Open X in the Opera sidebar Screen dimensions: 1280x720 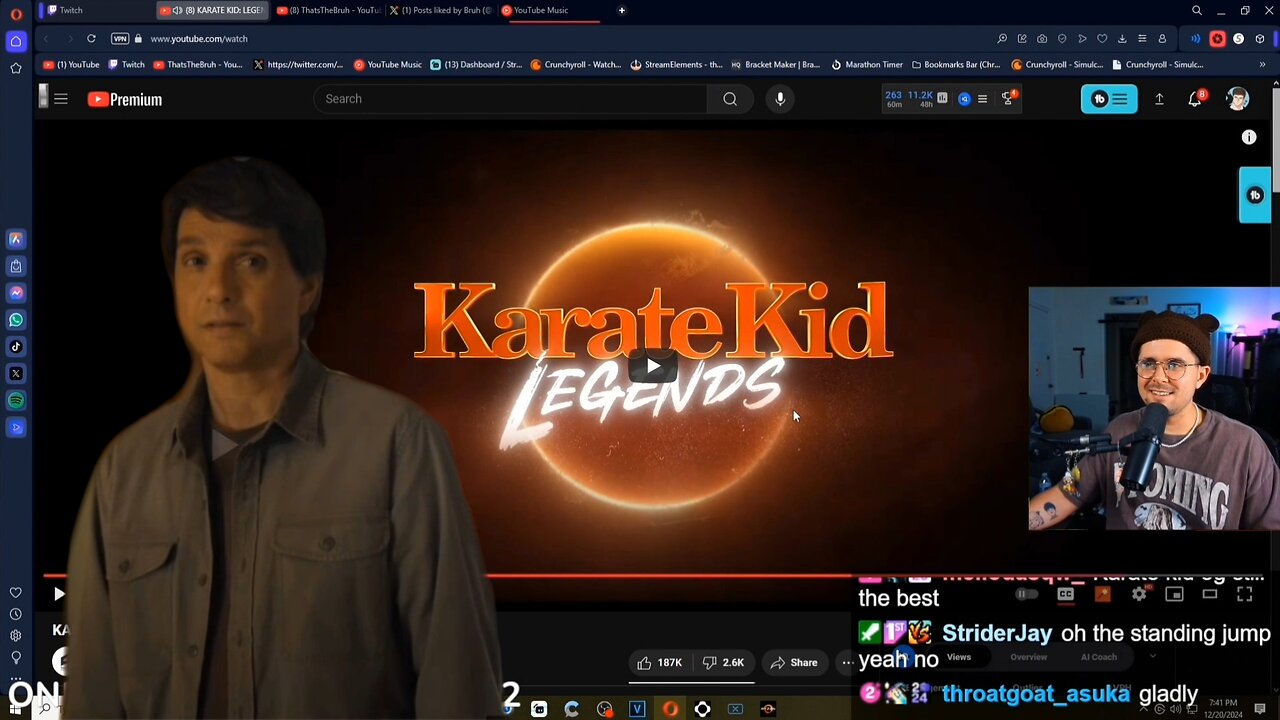point(16,373)
